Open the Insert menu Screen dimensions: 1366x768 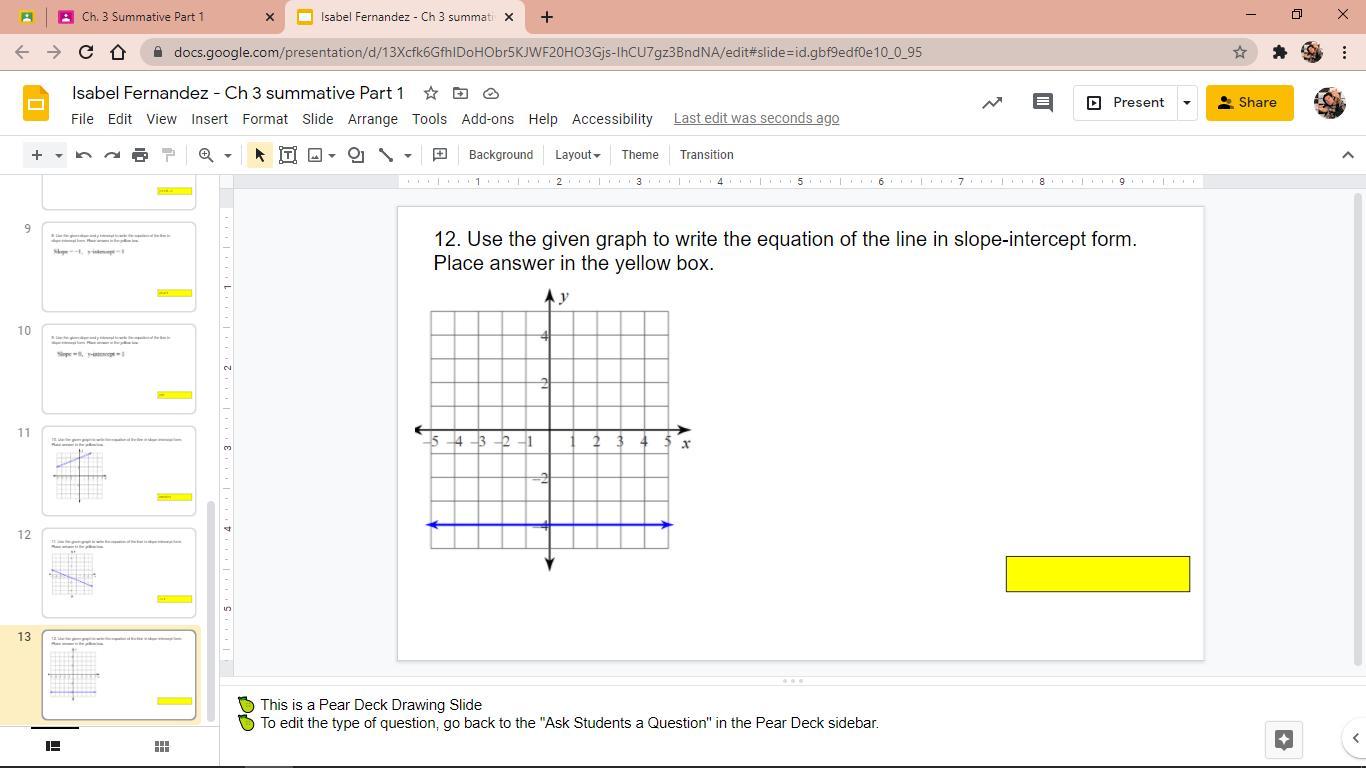pos(210,119)
